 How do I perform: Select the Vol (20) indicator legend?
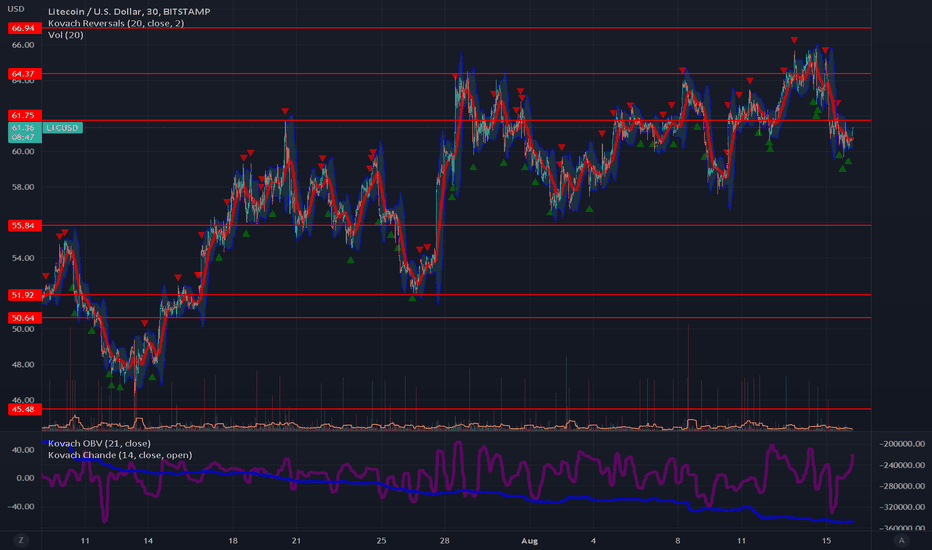pos(65,35)
